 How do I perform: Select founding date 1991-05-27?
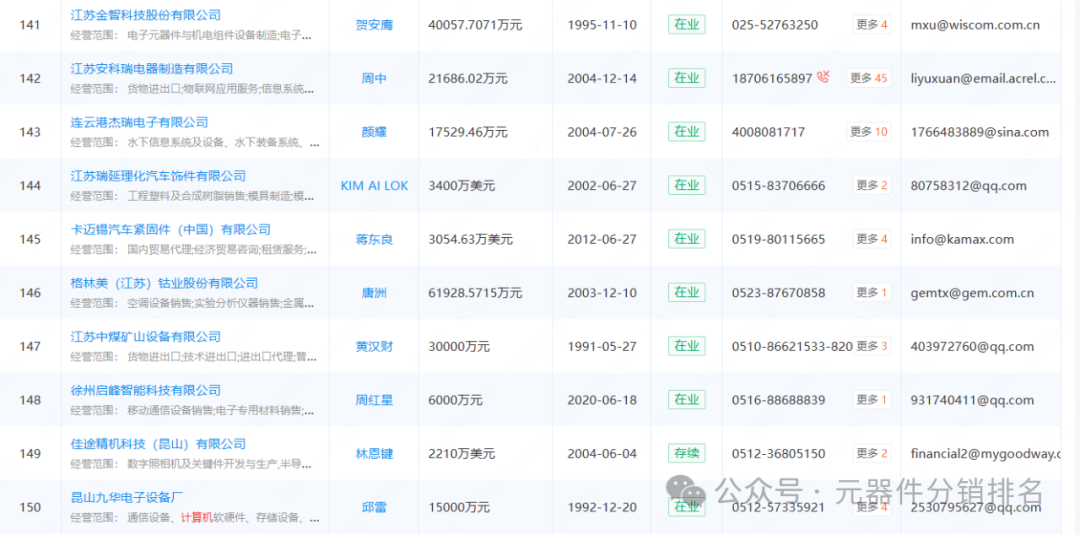[602, 347]
